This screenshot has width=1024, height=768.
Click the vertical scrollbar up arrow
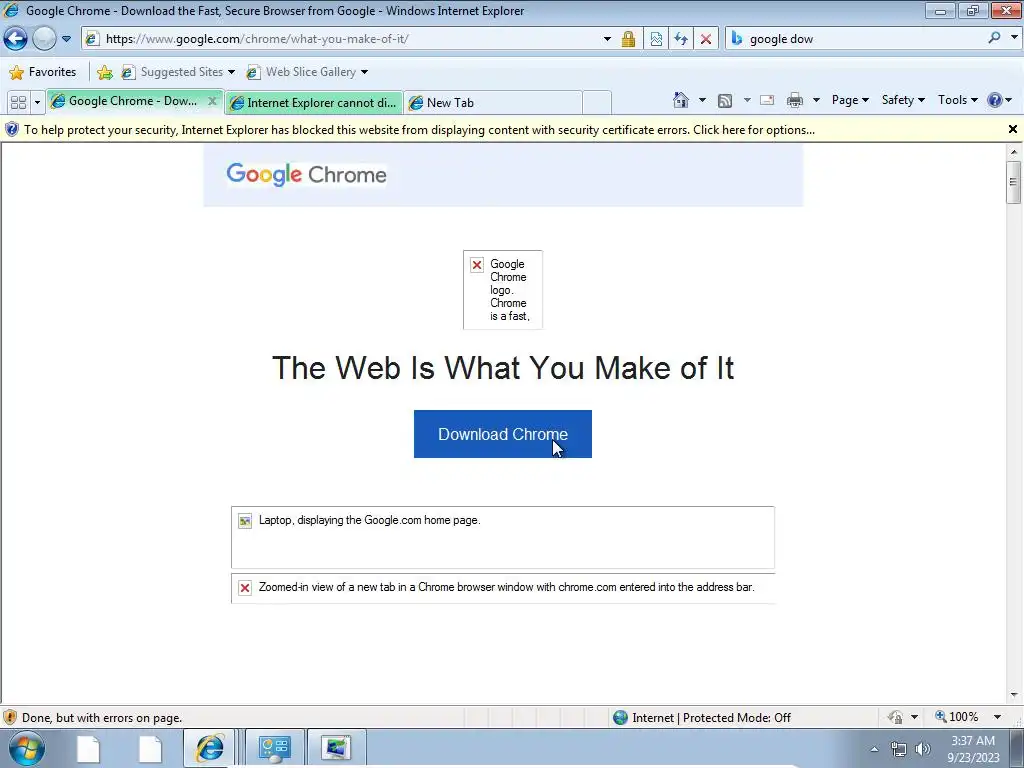1014,152
